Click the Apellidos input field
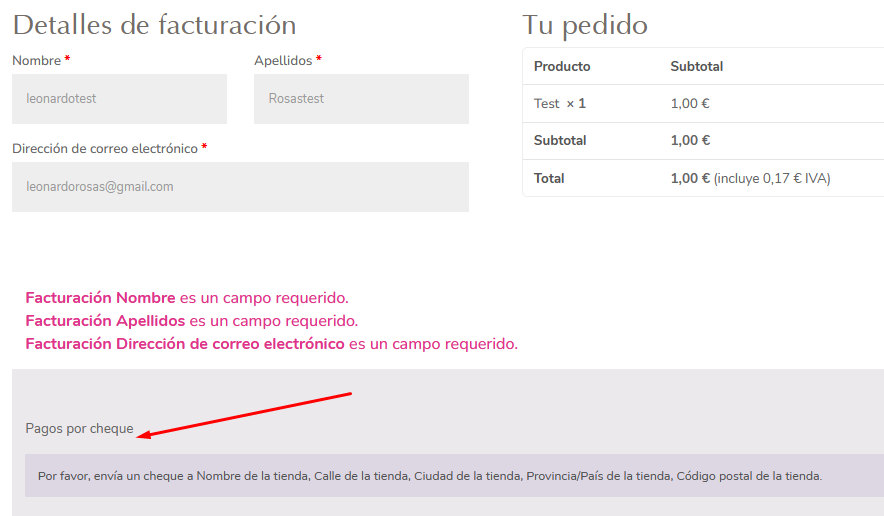The width and height of the screenshot is (884, 516). coord(361,99)
